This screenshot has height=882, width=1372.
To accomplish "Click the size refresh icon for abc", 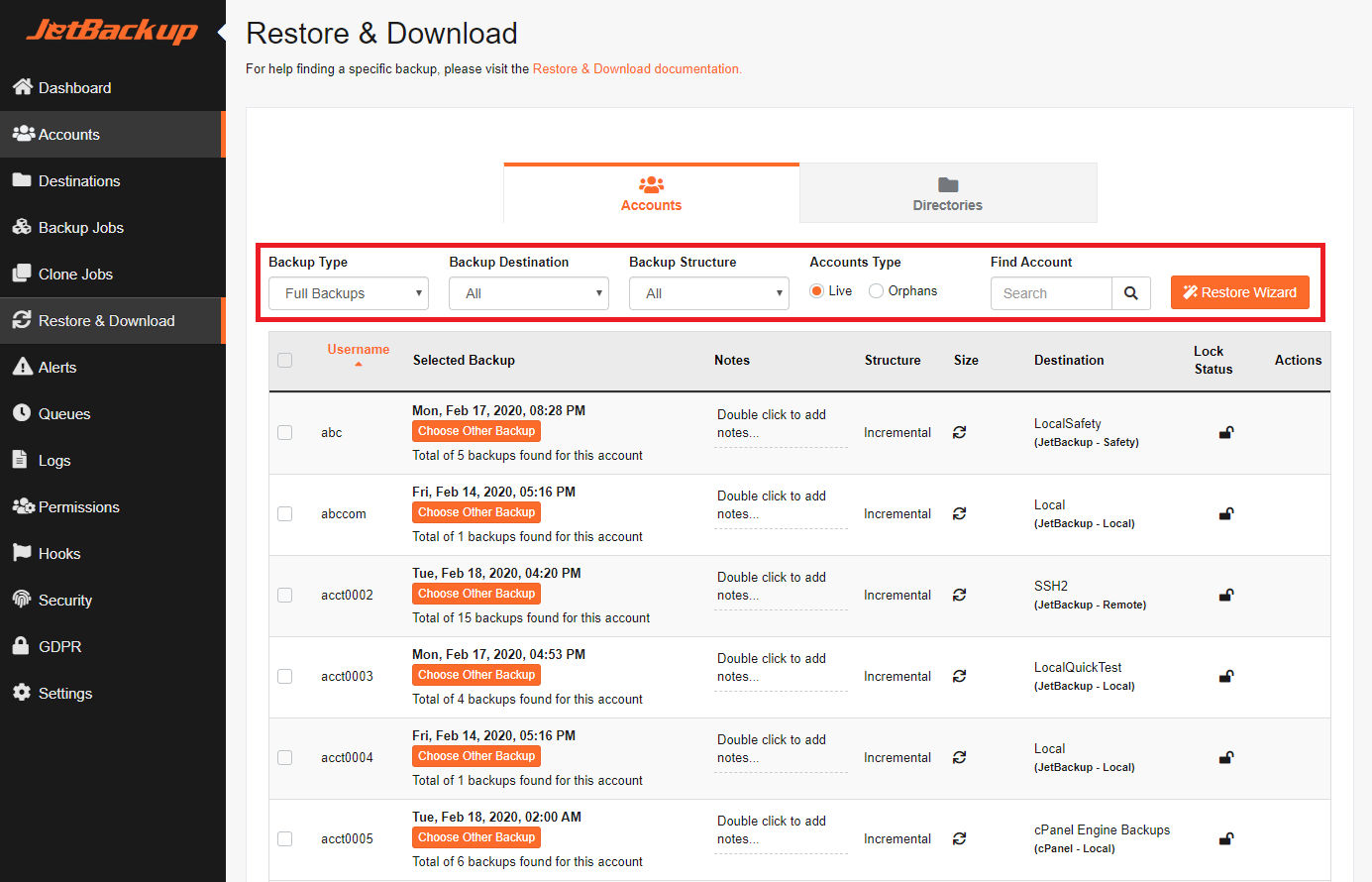I will 960,432.
